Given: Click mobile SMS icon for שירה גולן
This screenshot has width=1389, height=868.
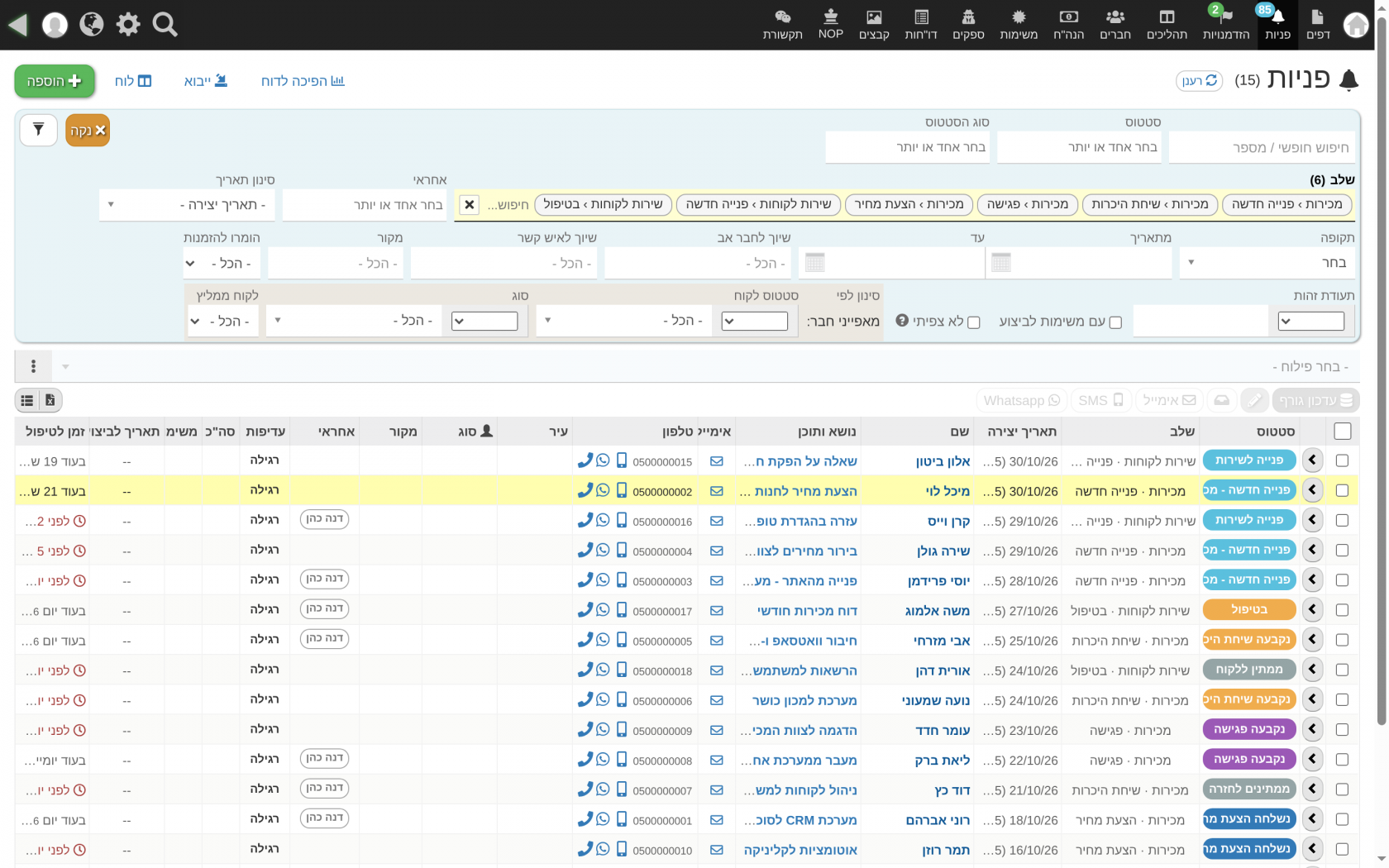Looking at the screenshot, I should pos(622,551).
